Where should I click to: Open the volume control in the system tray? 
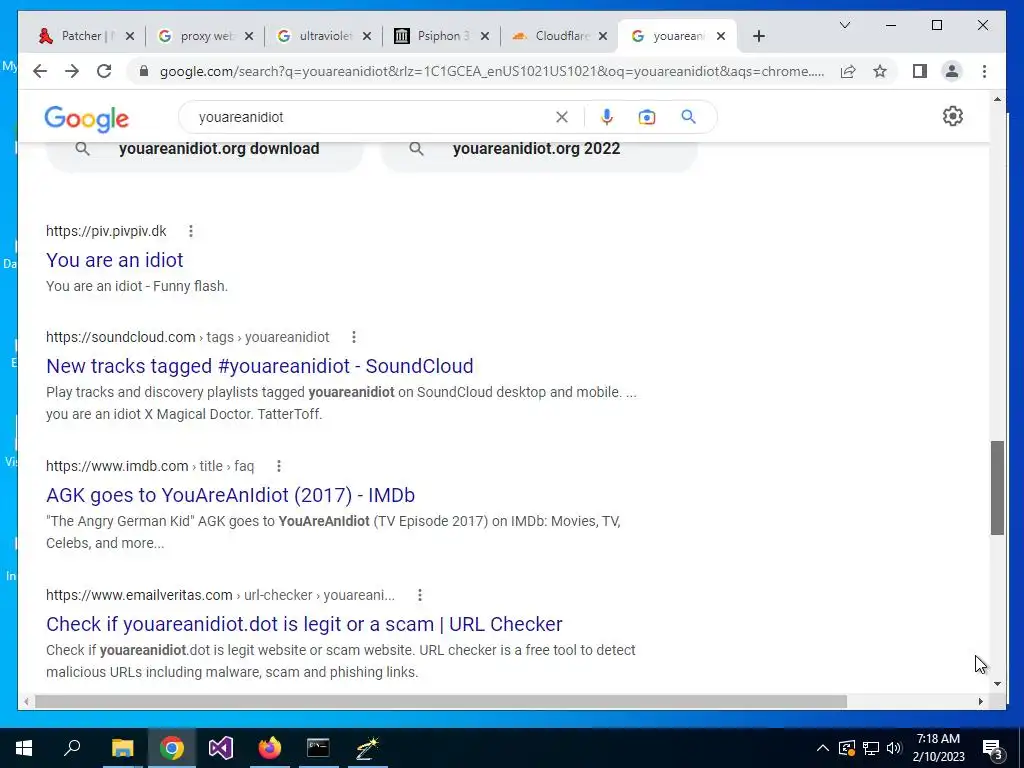[894, 748]
